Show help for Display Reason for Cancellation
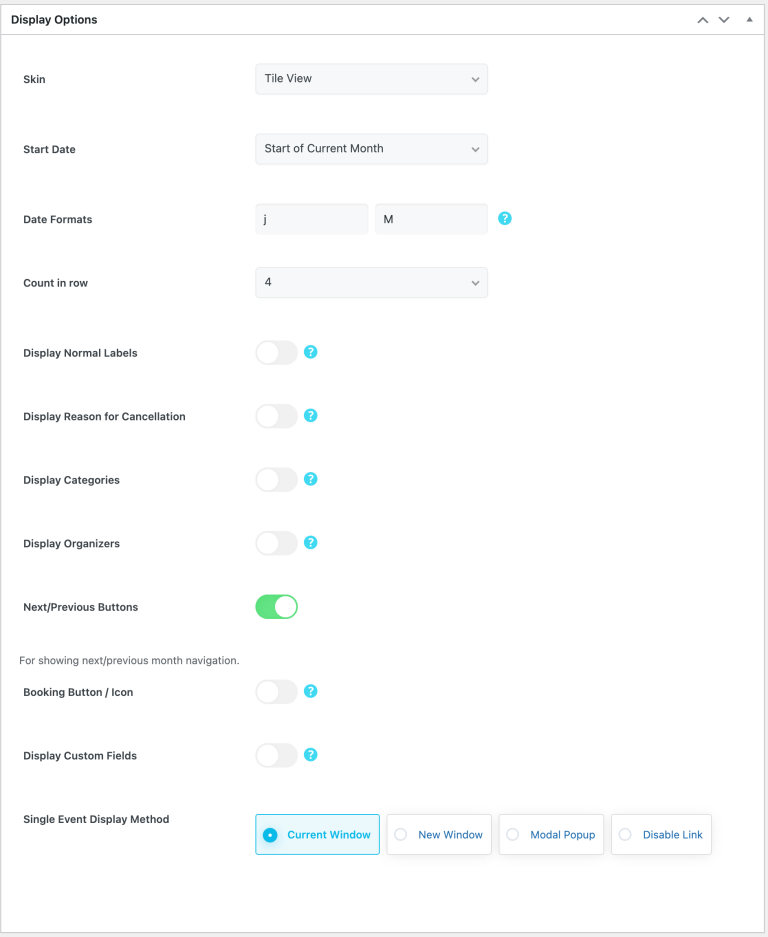This screenshot has width=768, height=937. (310, 415)
